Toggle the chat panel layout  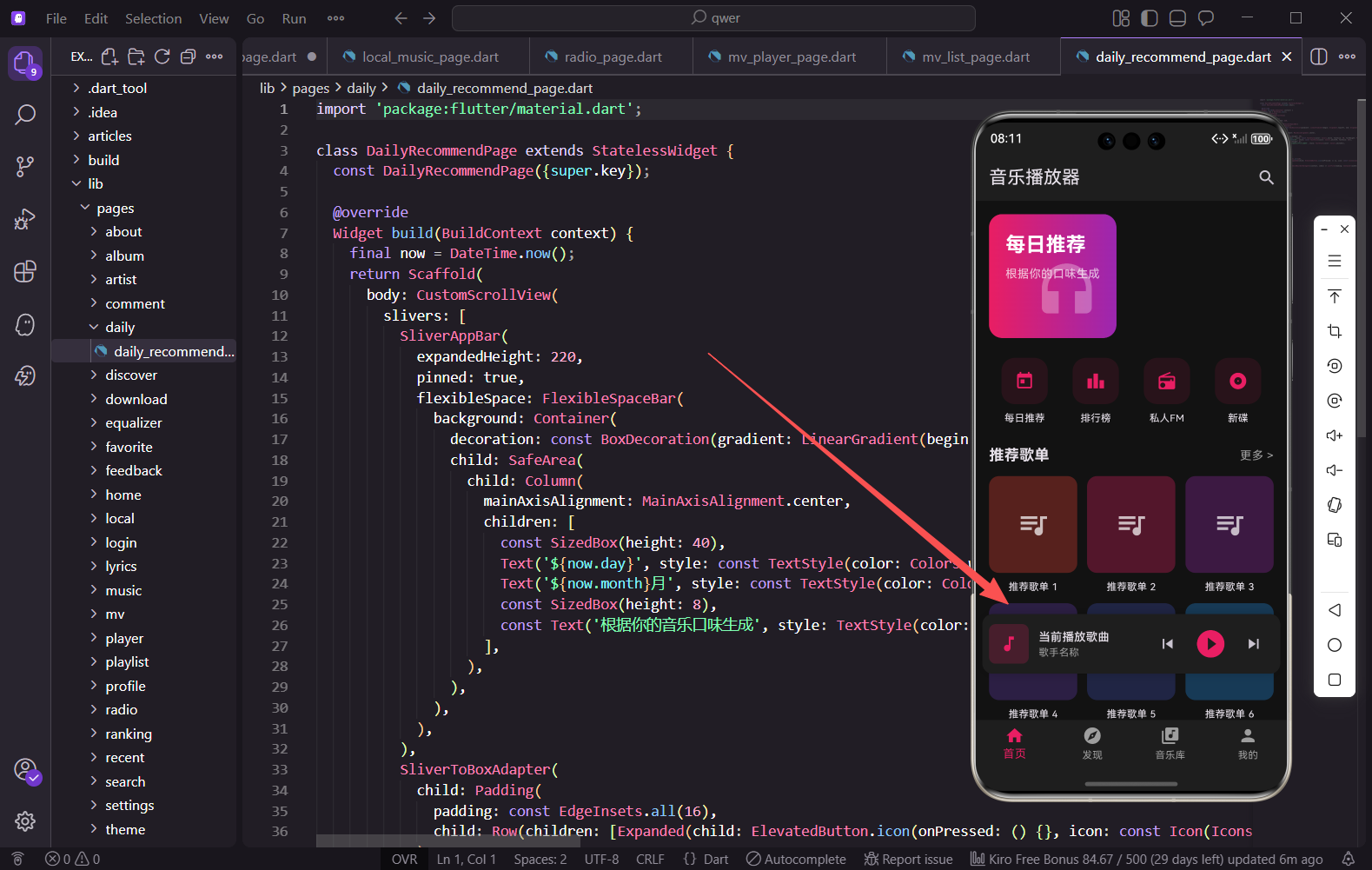1206,18
